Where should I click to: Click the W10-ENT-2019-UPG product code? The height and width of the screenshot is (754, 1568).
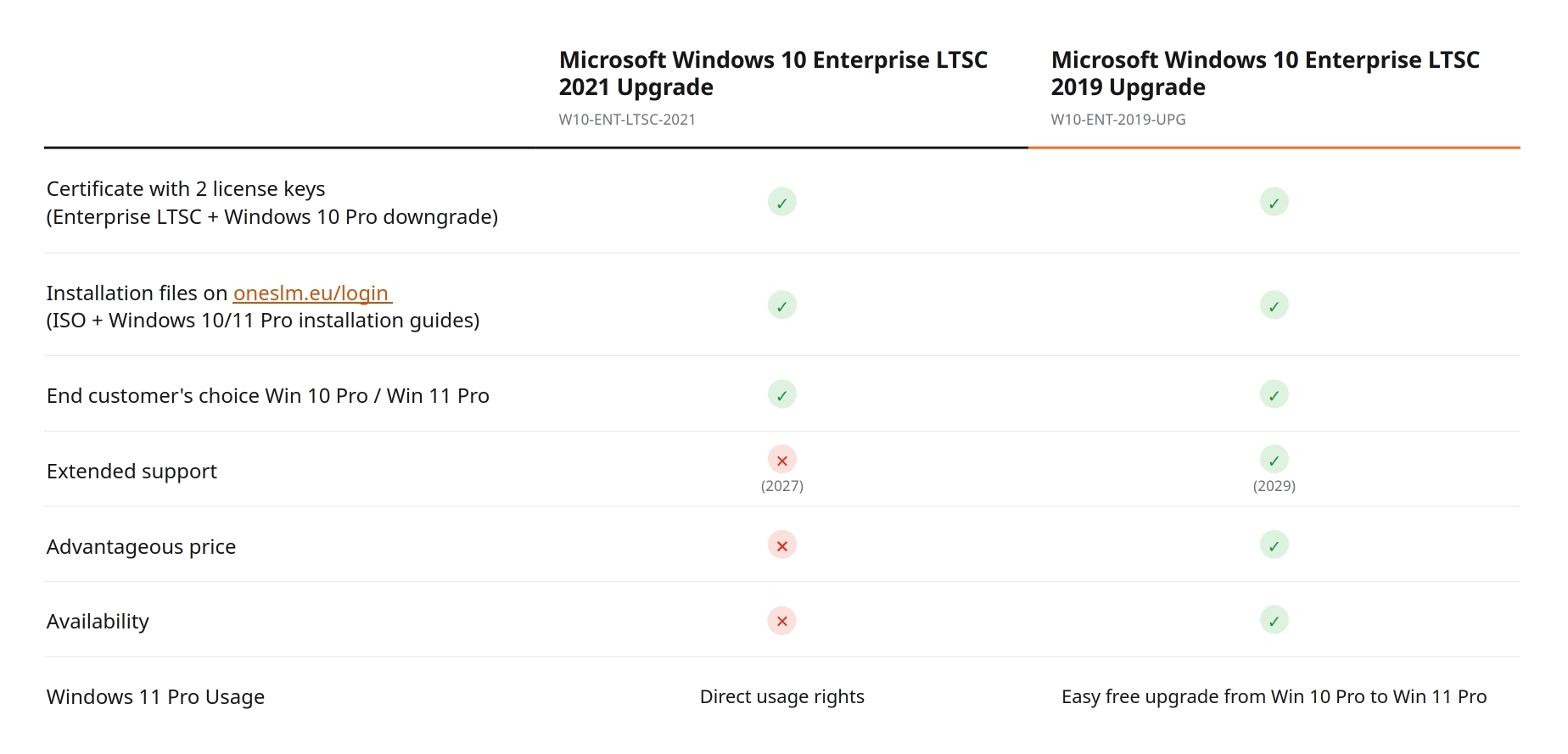tap(1118, 120)
